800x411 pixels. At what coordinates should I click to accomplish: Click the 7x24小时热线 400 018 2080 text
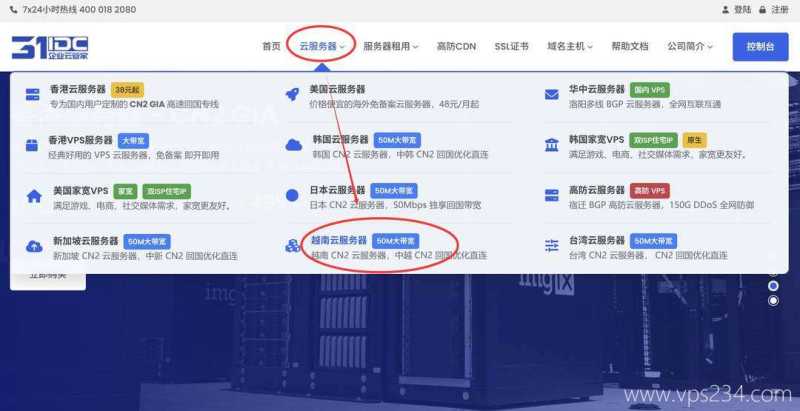pyautogui.click(x=79, y=10)
